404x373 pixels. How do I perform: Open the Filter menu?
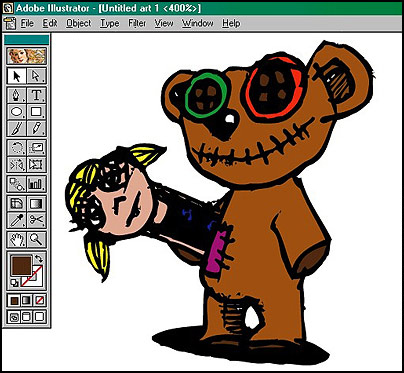pyautogui.click(x=137, y=23)
